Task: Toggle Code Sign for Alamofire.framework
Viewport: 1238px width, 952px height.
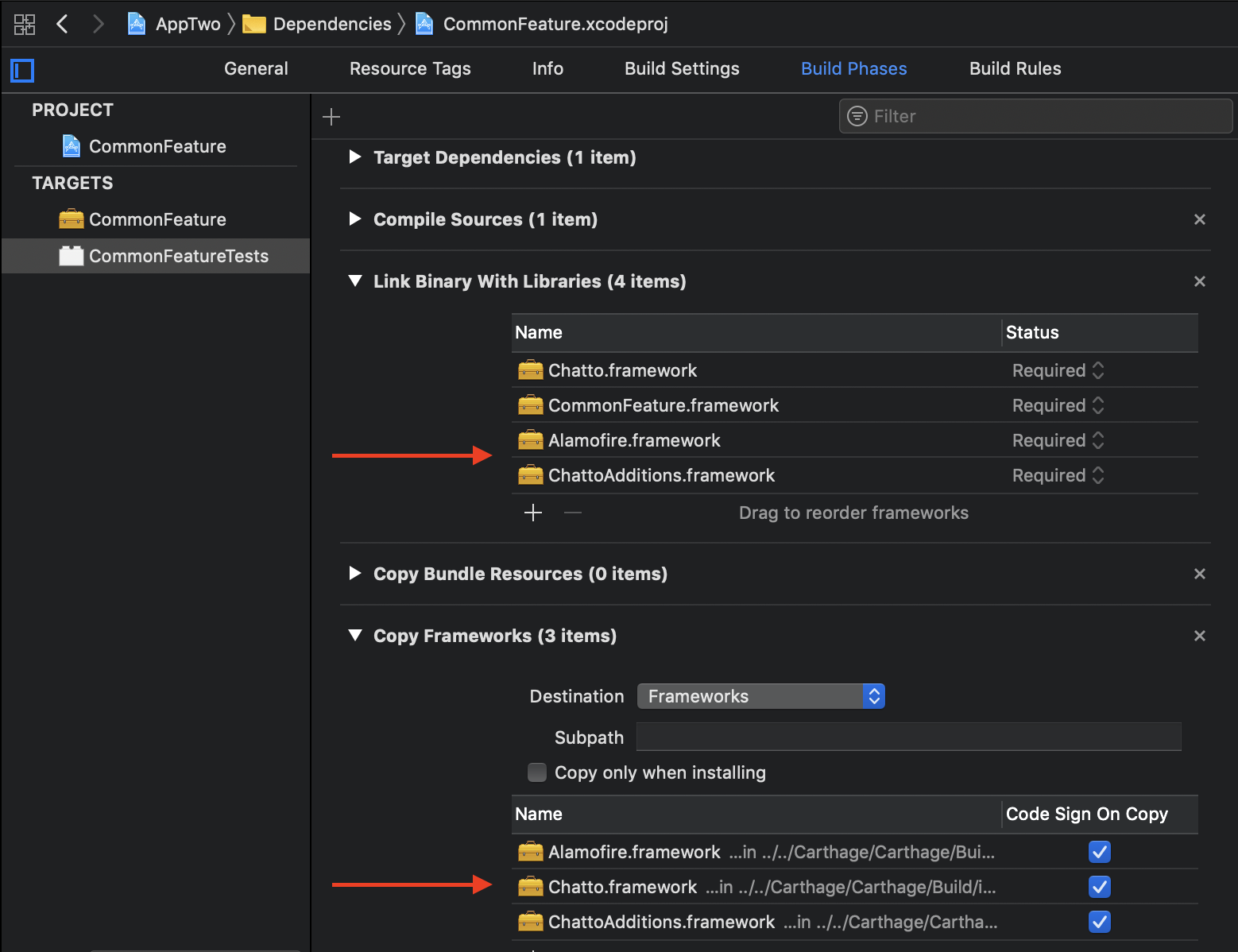Action: [1100, 852]
